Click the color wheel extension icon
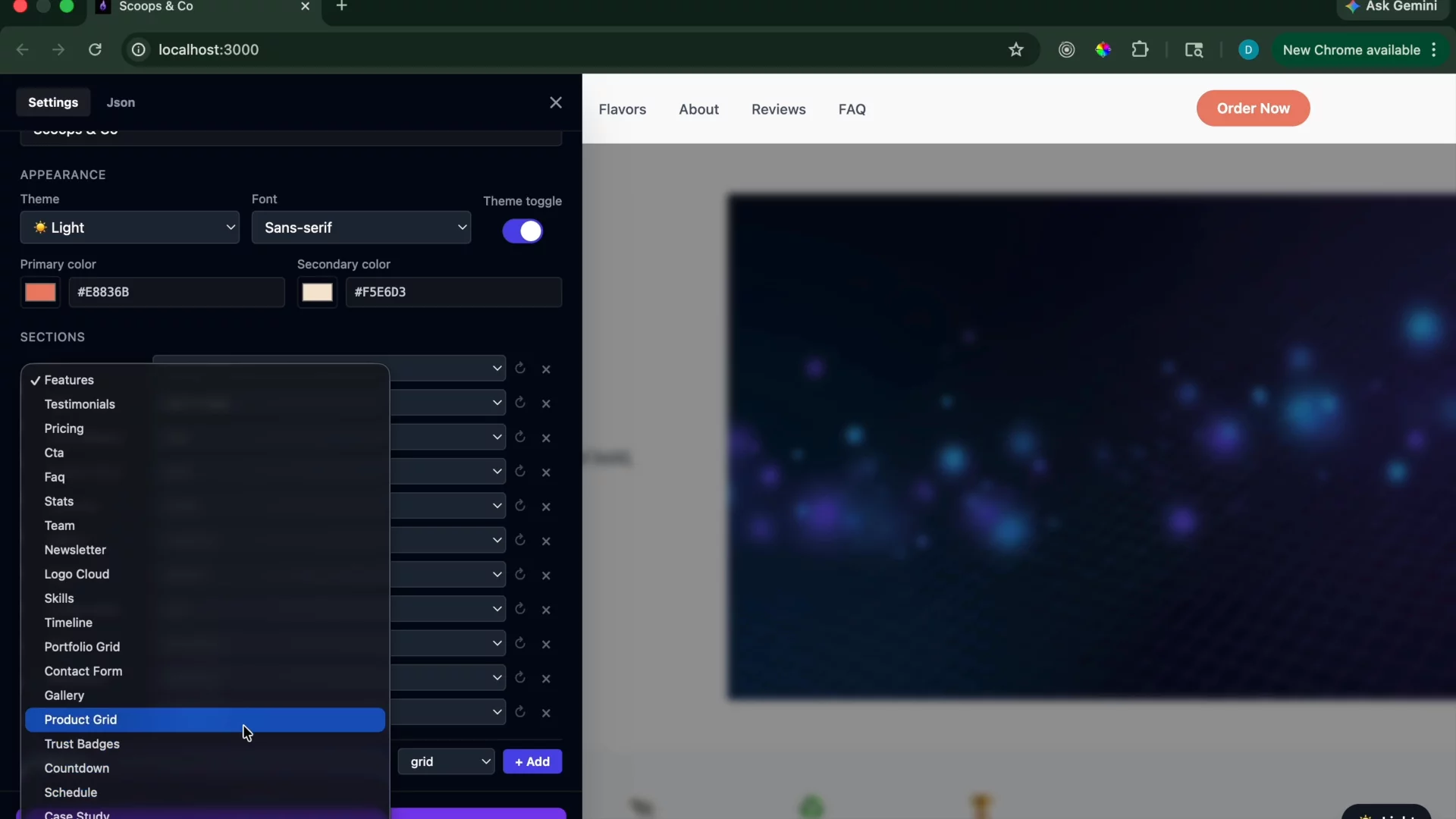This screenshot has width=1456, height=819. pyautogui.click(x=1103, y=50)
